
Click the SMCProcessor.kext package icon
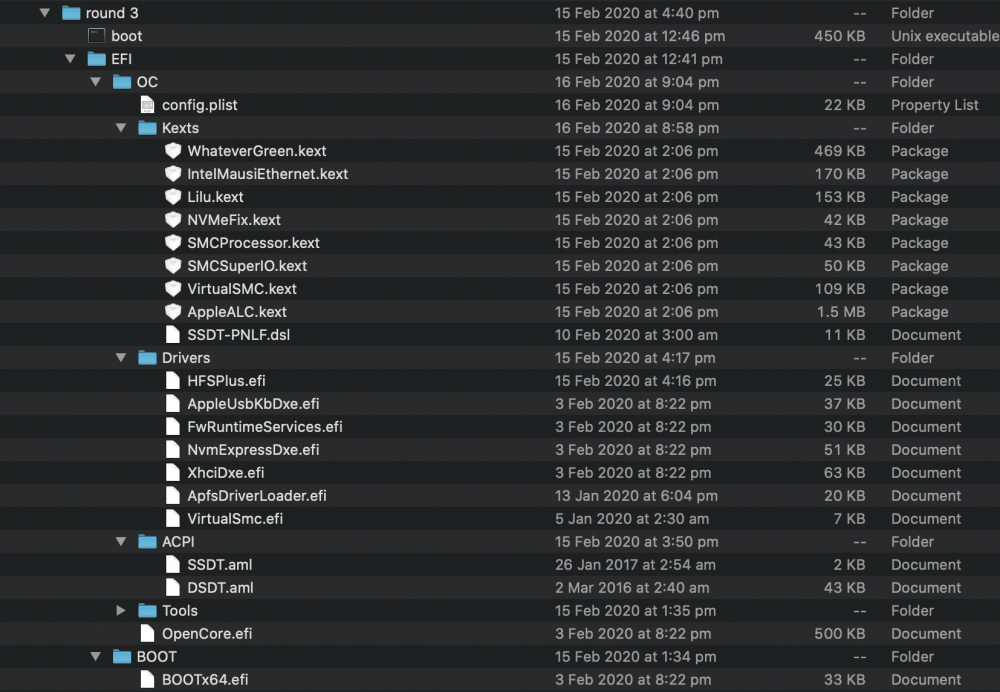[x=173, y=243]
